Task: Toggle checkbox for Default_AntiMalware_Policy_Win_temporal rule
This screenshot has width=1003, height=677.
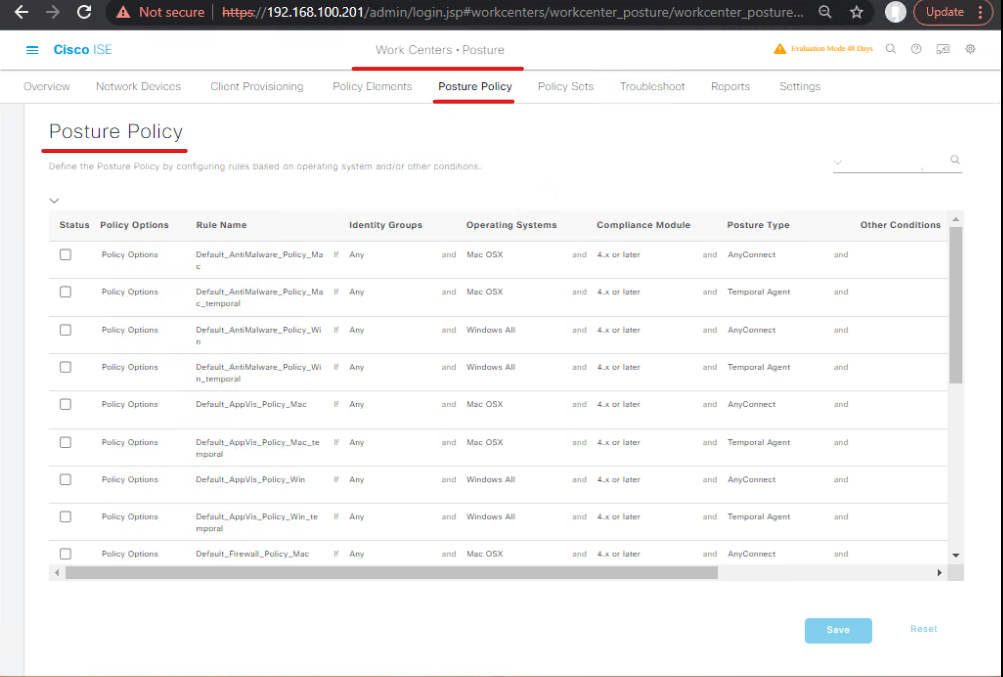Action: click(x=65, y=367)
